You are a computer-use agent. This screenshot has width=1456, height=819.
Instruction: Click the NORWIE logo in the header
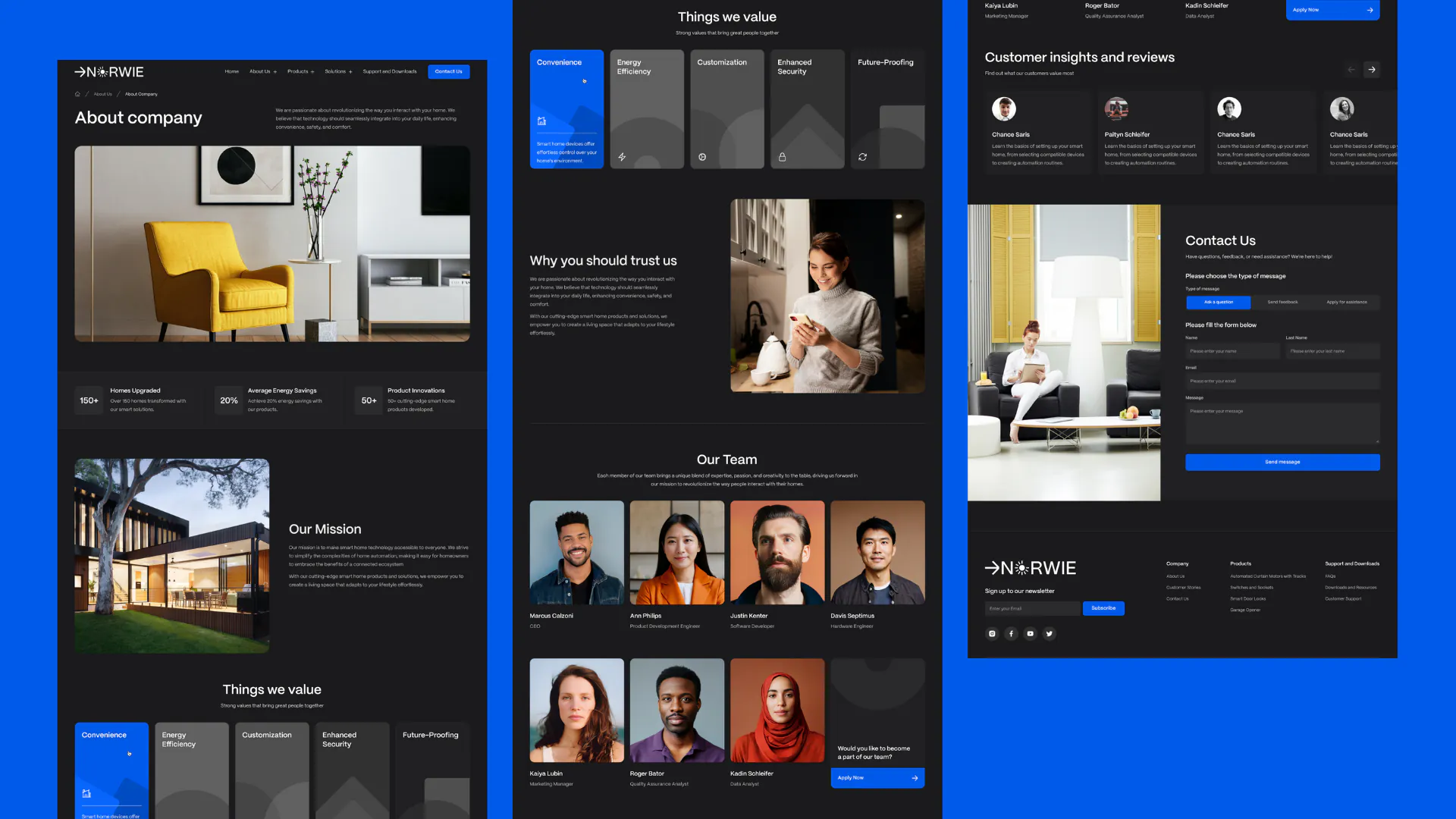click(109, 72)
